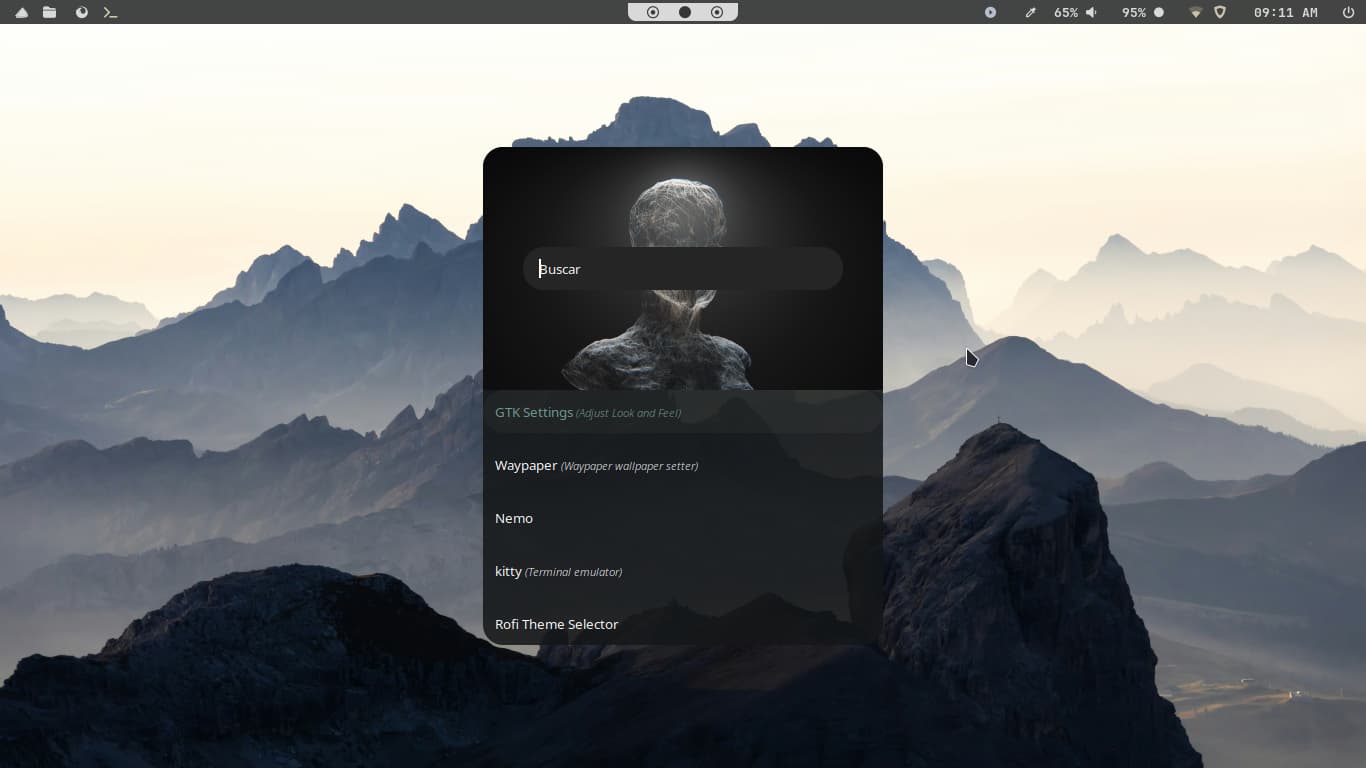1366x768 pixels.
Task: Switch to the first workspace indicator
Action: click(x=653, y=12)
